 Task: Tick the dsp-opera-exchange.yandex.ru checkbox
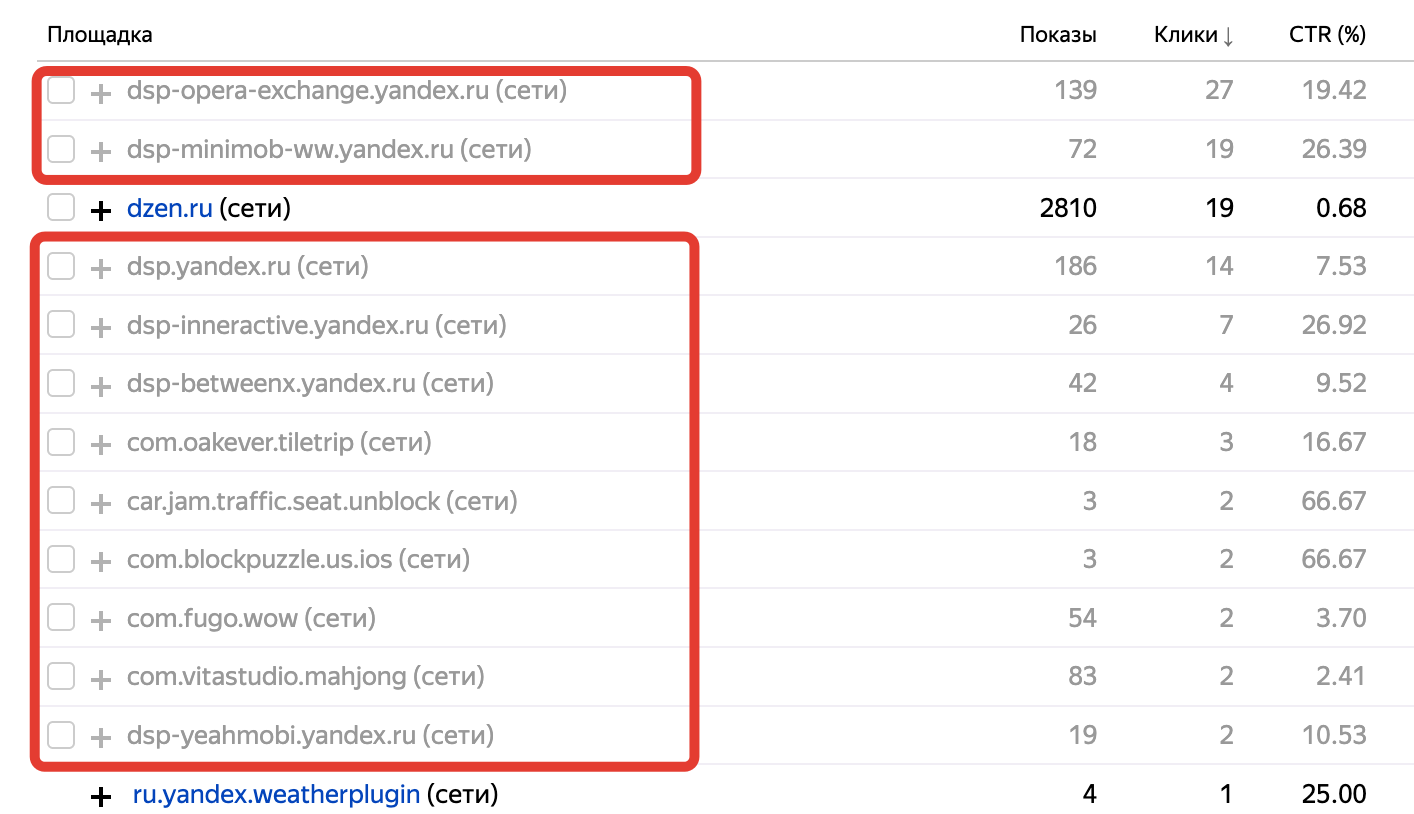tap(61, 91)
